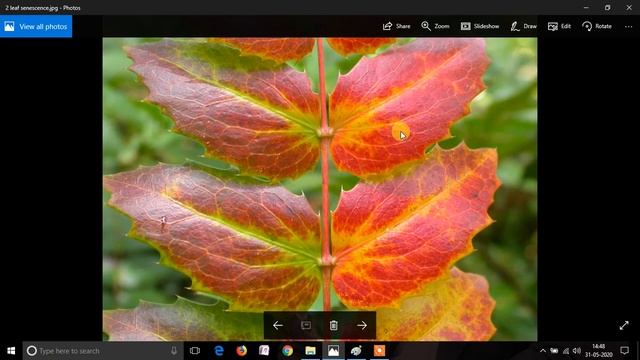Open the Share option

396,26
